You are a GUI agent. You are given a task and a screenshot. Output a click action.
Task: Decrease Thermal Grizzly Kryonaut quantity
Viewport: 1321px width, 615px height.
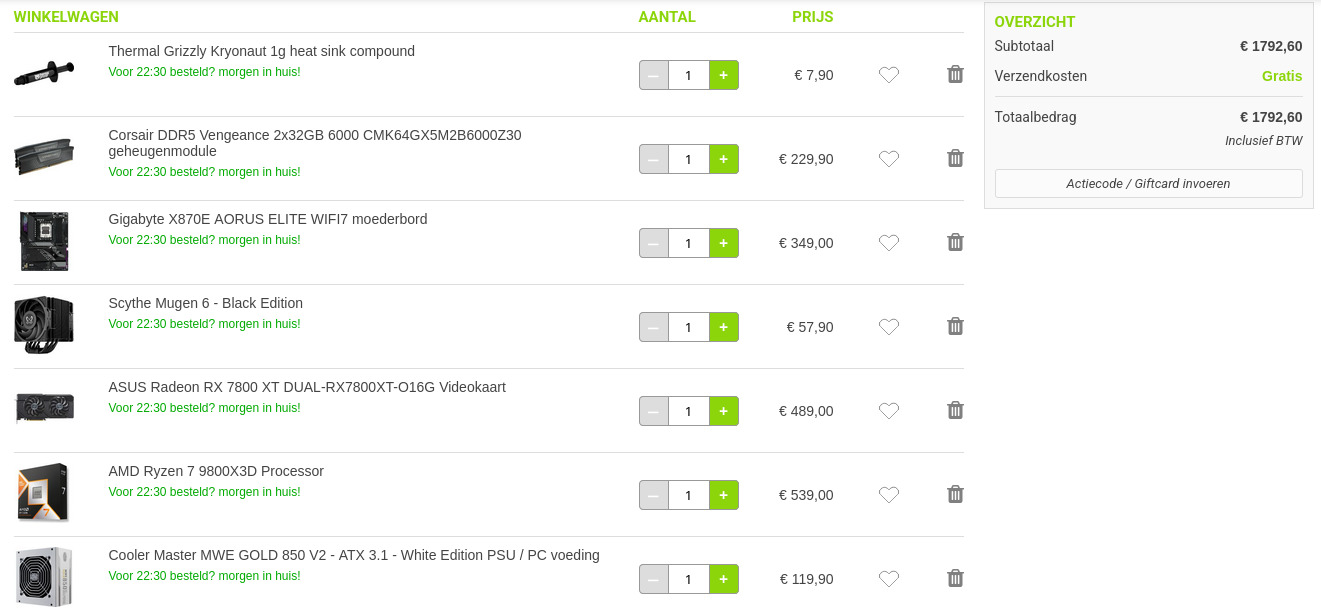[654, 75]
